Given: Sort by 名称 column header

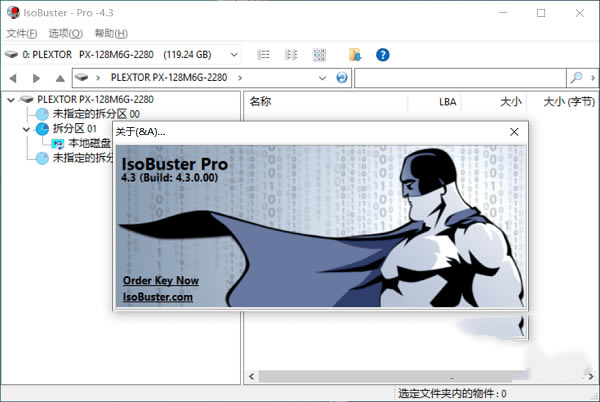Looking at the screenshot, I should click(260, 101).
